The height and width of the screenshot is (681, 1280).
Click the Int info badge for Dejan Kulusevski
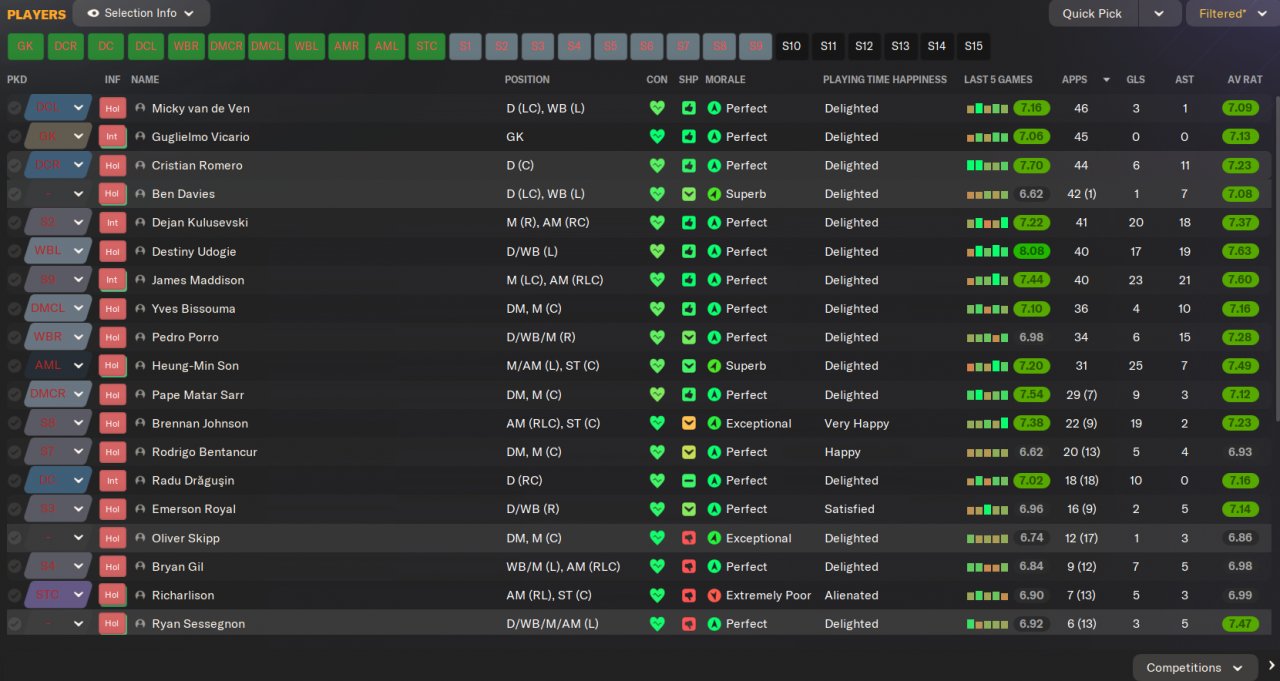(112, 222)
